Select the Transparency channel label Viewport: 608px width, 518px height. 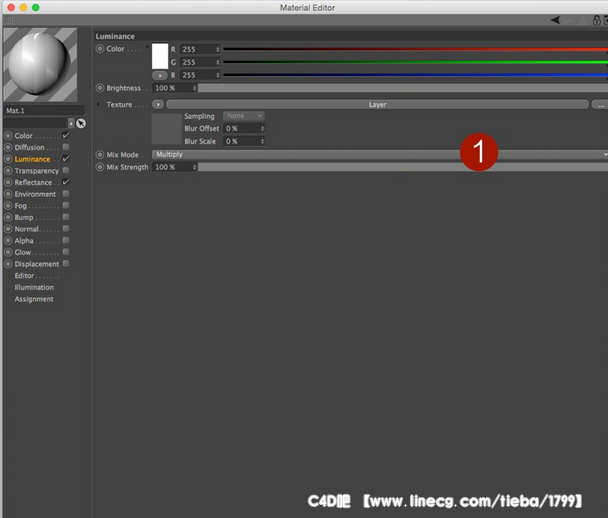37,171
